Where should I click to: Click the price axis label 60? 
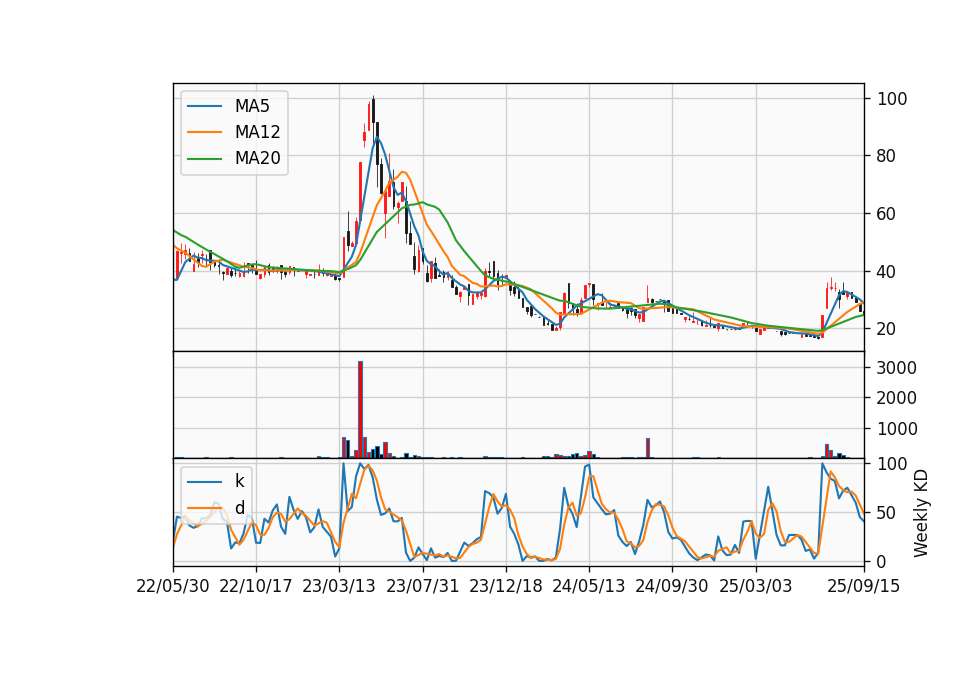pos(886,214)
